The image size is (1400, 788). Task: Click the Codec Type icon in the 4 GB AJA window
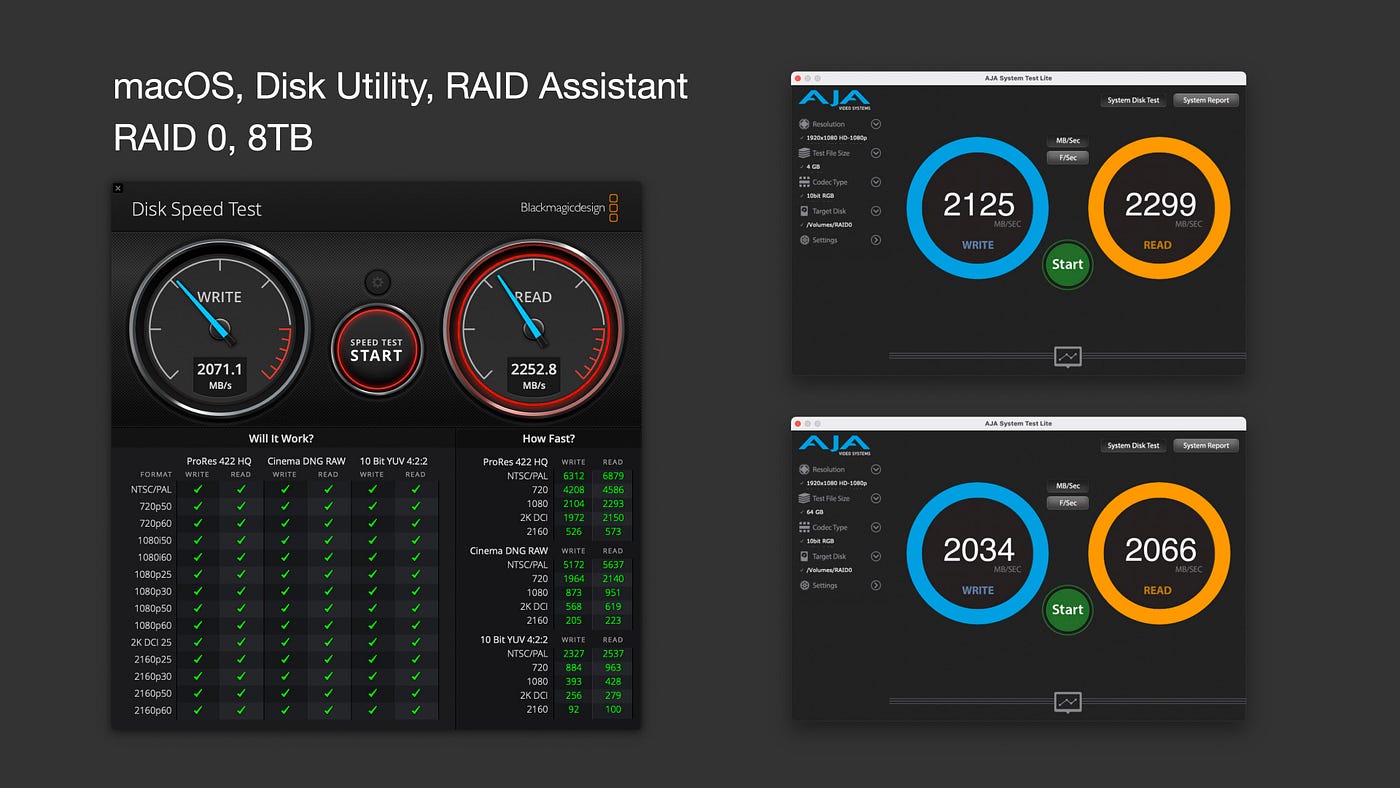click(804, 182)
